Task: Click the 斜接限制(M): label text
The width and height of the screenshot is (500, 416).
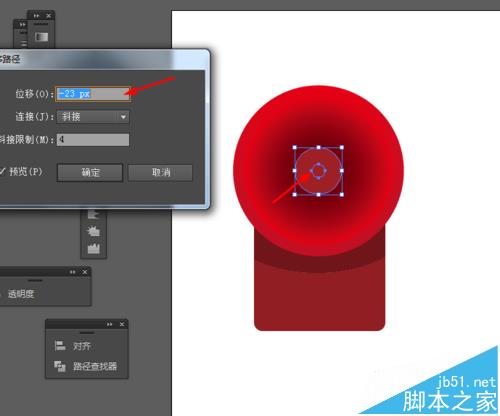Action: (27, 140)
